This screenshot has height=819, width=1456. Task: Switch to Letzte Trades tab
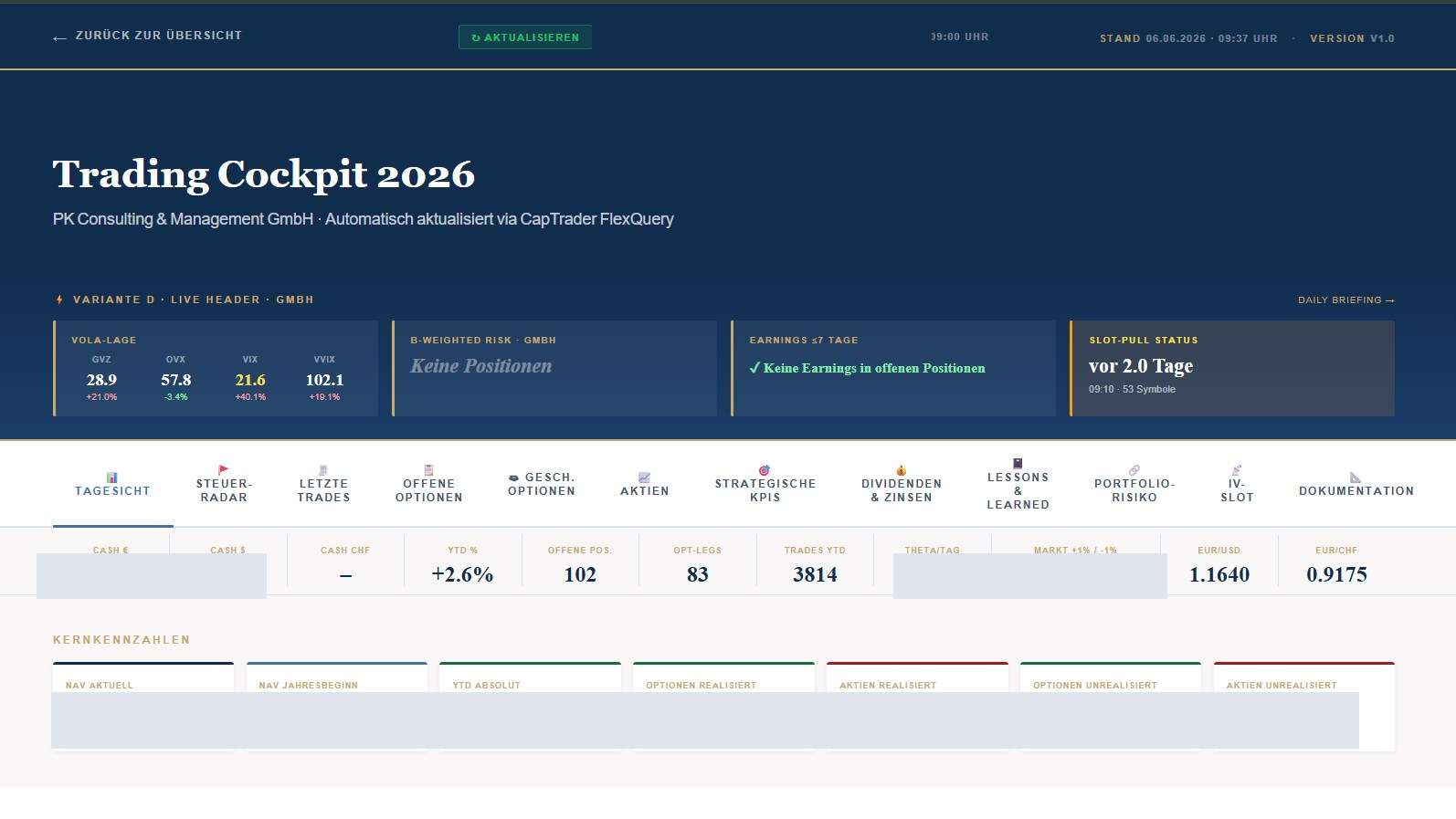pos(323,484)
